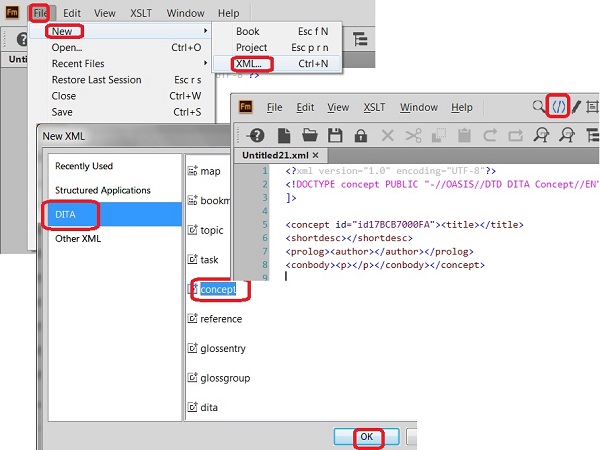Screen dimensions: 600x450
Task: Click the save floppy disk icon
Action: click(x=335, y=135)
